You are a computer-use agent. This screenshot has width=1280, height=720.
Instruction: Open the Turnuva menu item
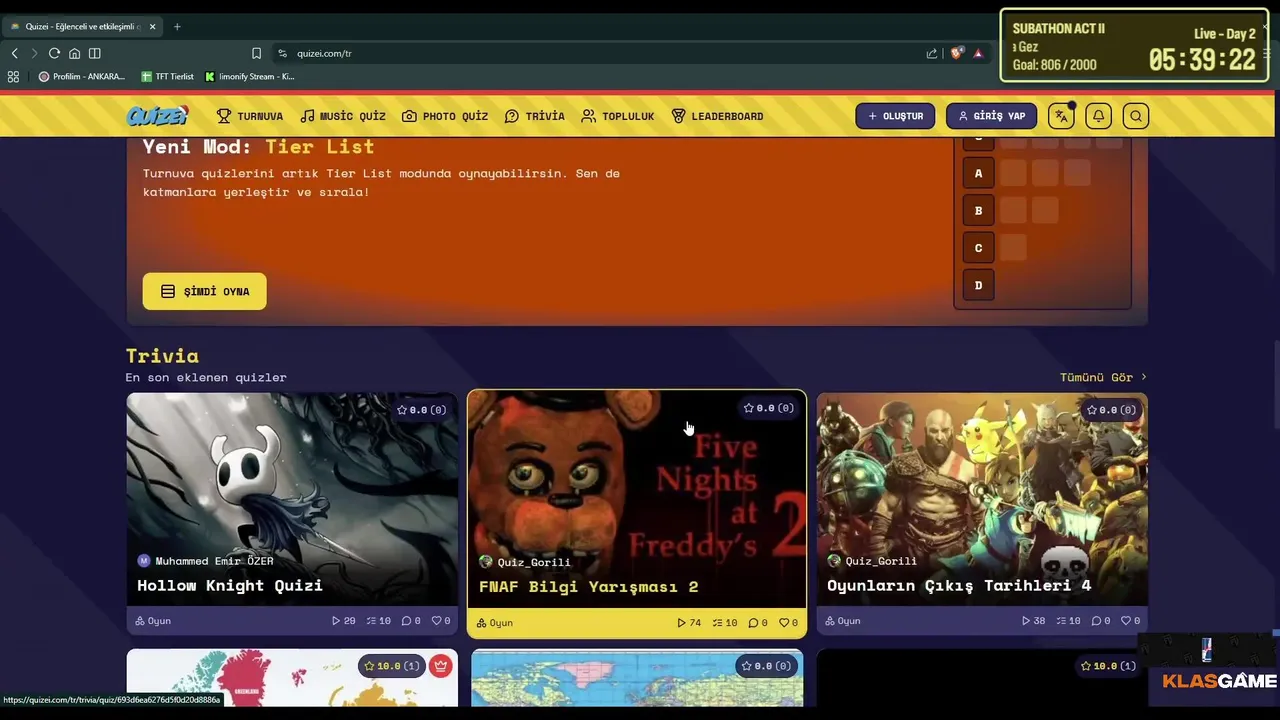[250, 116]
